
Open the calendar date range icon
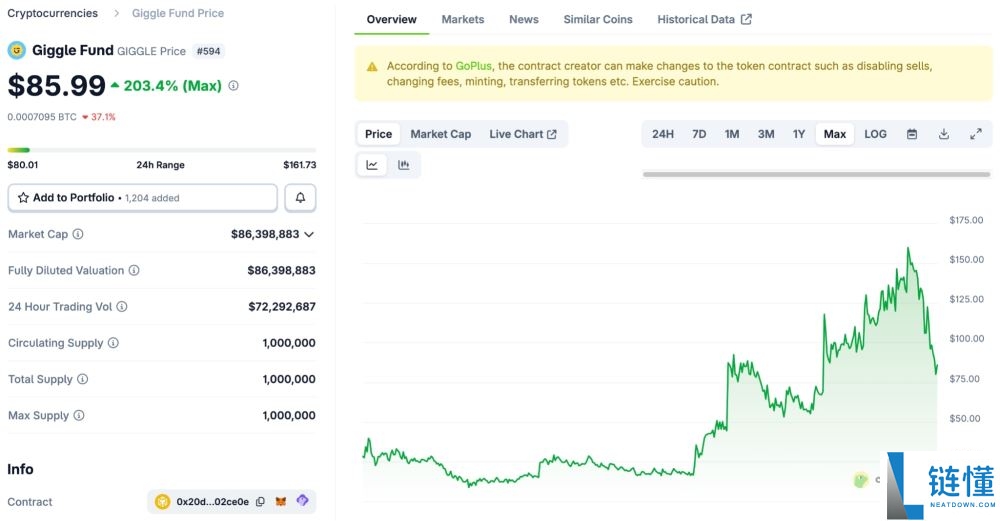click(x=912, y=134)
